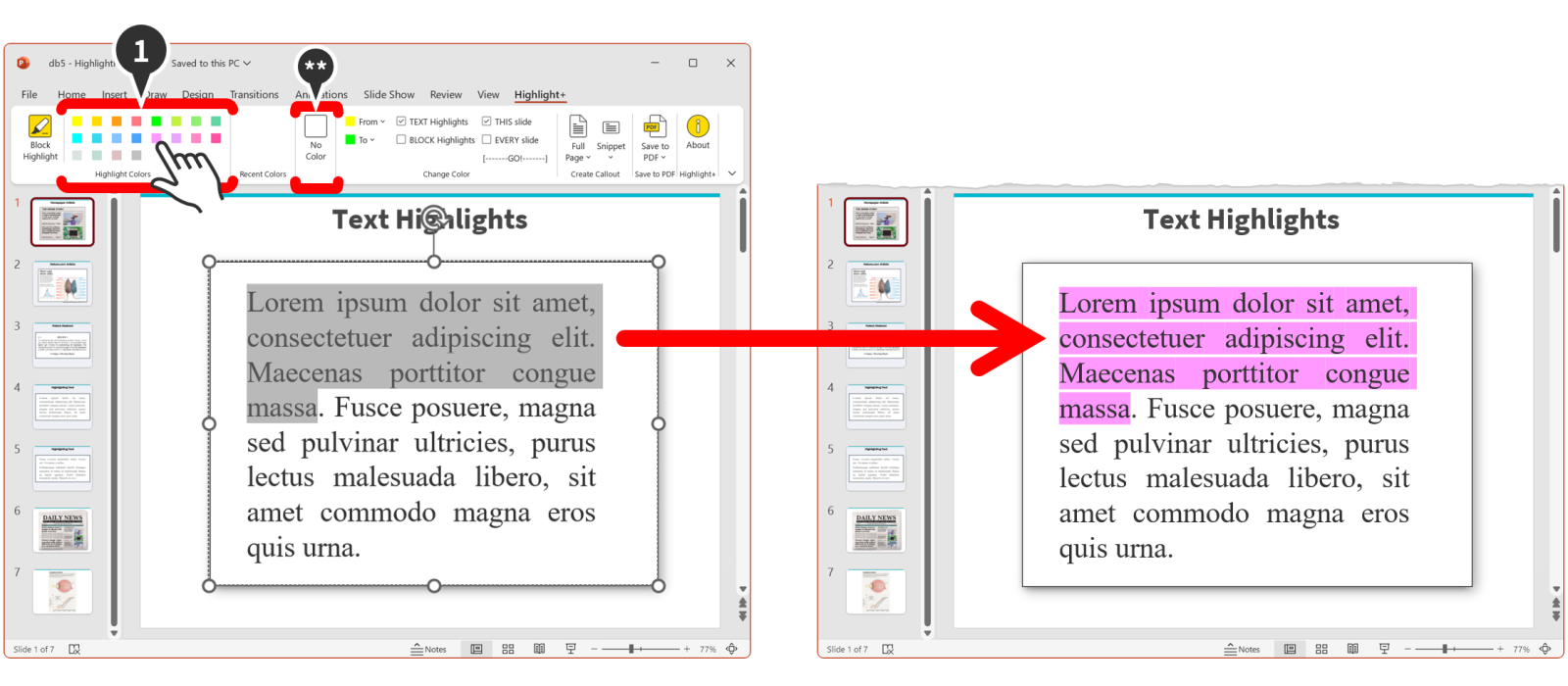Start slide show from left window status bar

(570, 649)
